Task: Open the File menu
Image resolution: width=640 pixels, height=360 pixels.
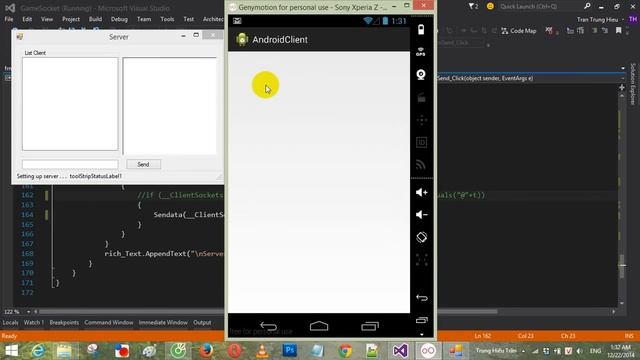Action: [9, 19]
